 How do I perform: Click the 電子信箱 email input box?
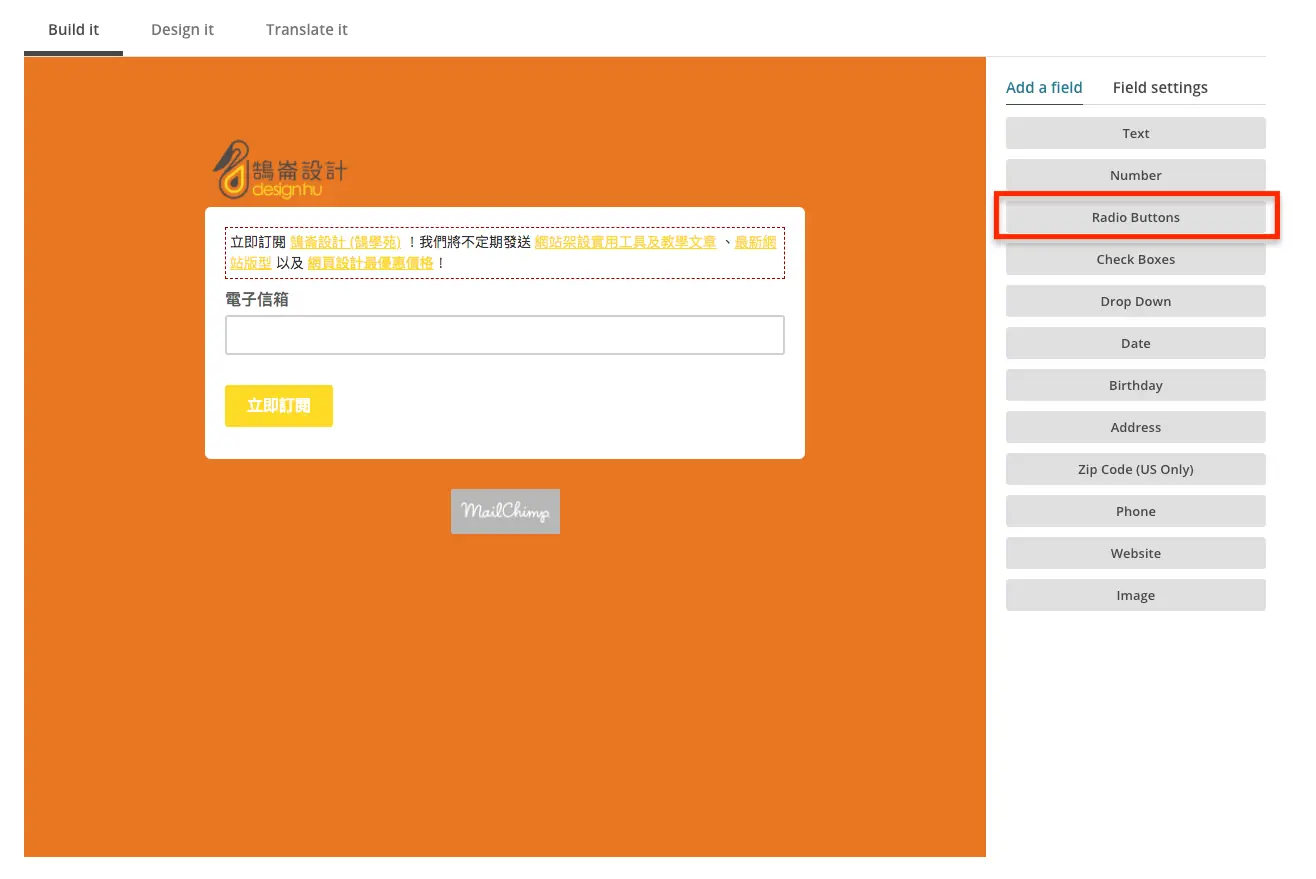pos(504,335)
